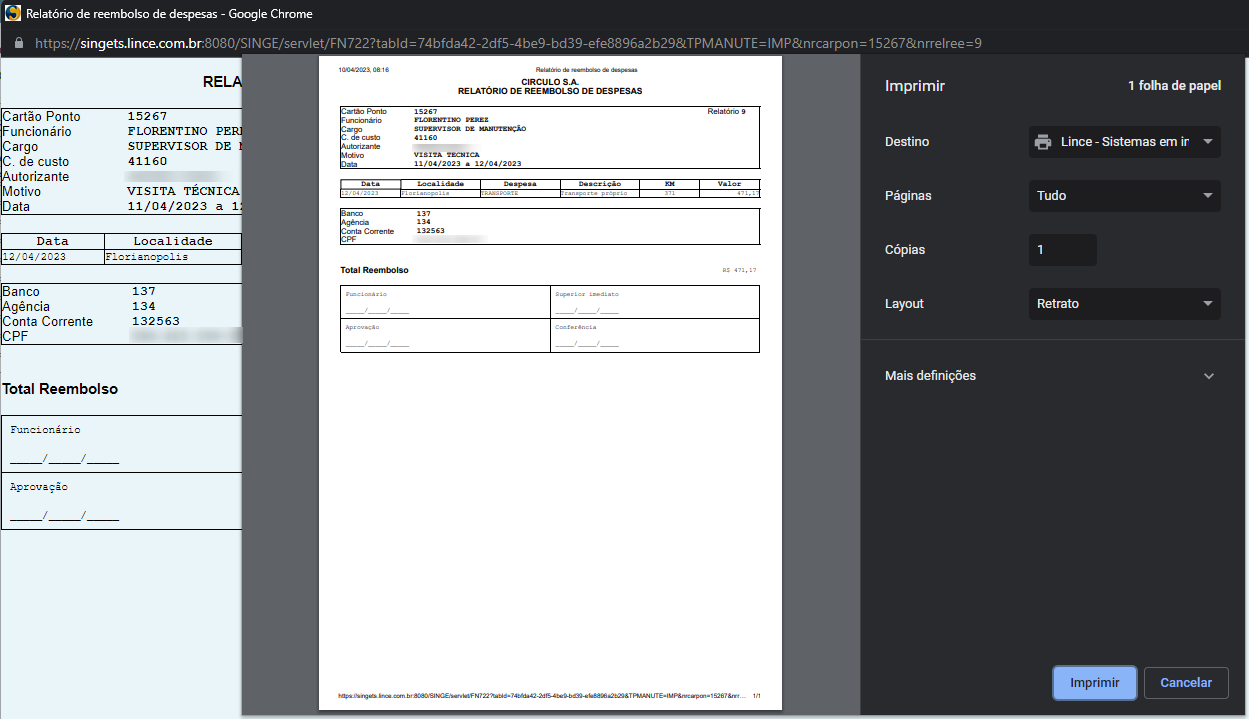Screen dimensions: 1249x719
Task: Click 'Agência' label in background page
Action: pos(25,306)
